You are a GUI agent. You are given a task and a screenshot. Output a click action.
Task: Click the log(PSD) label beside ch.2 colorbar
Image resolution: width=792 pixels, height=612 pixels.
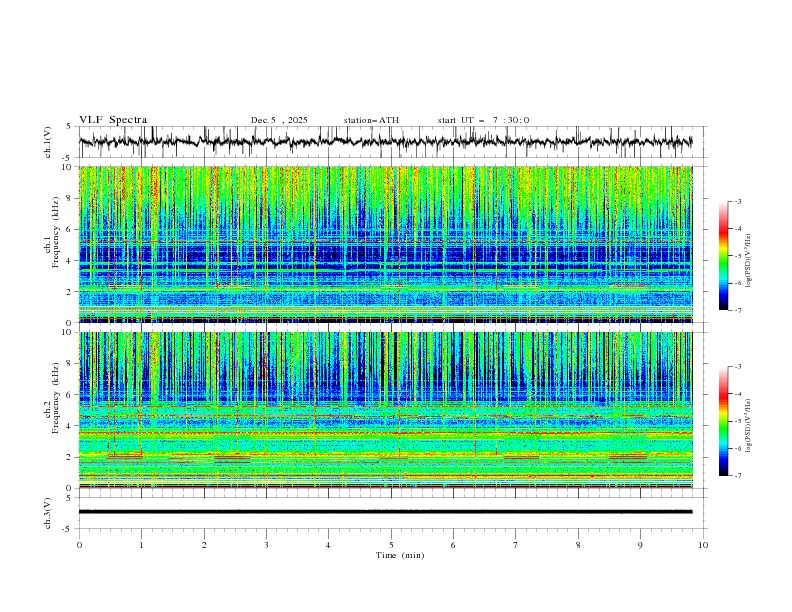(x=748, y=425)
